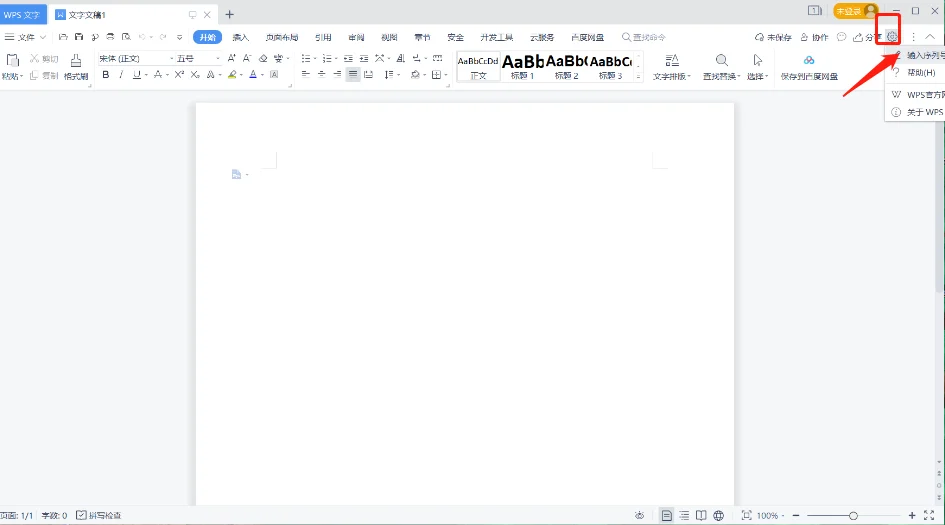Screen dimensions: 945x525
Task: Open the font color dropdown arrow
Action: click(262, 75)
